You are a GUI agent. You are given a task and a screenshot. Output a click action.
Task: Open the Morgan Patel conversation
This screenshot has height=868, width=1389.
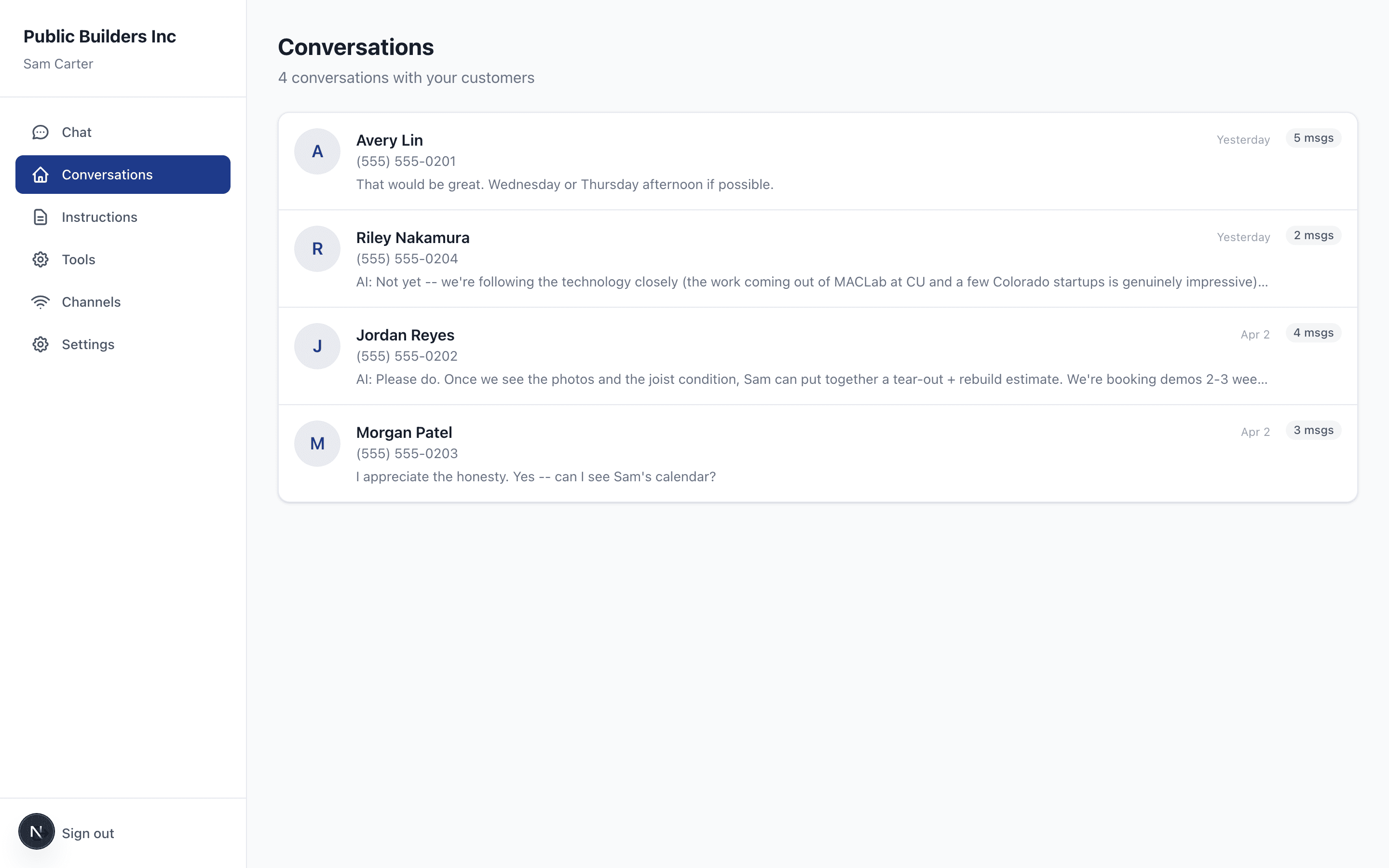[689, 453]
